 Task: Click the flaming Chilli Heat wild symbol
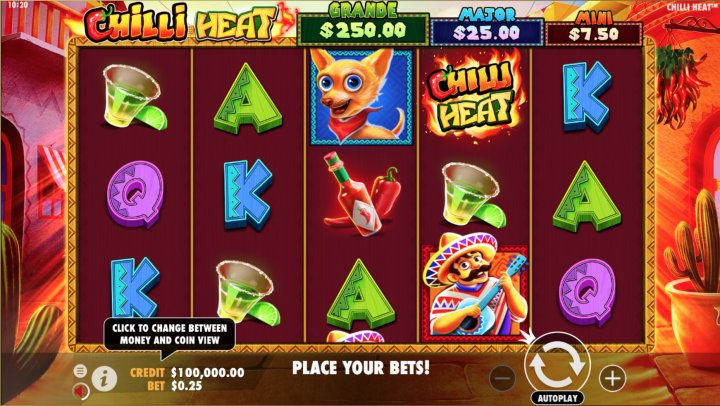pyautogui.click(x=474, y=96)
